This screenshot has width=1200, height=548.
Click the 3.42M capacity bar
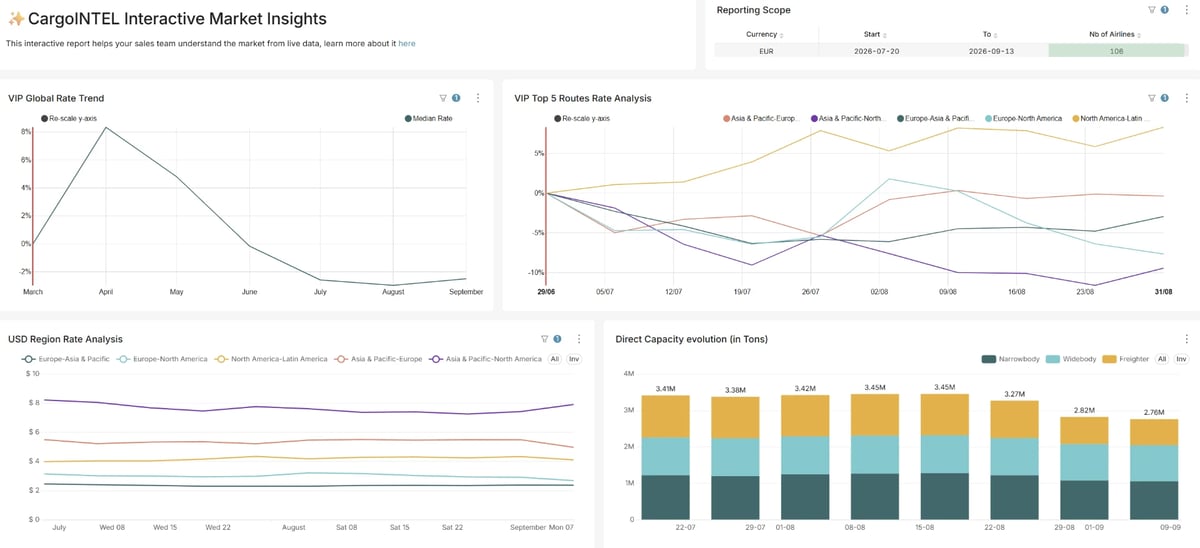pyautogui.click(x=804, y=457)
